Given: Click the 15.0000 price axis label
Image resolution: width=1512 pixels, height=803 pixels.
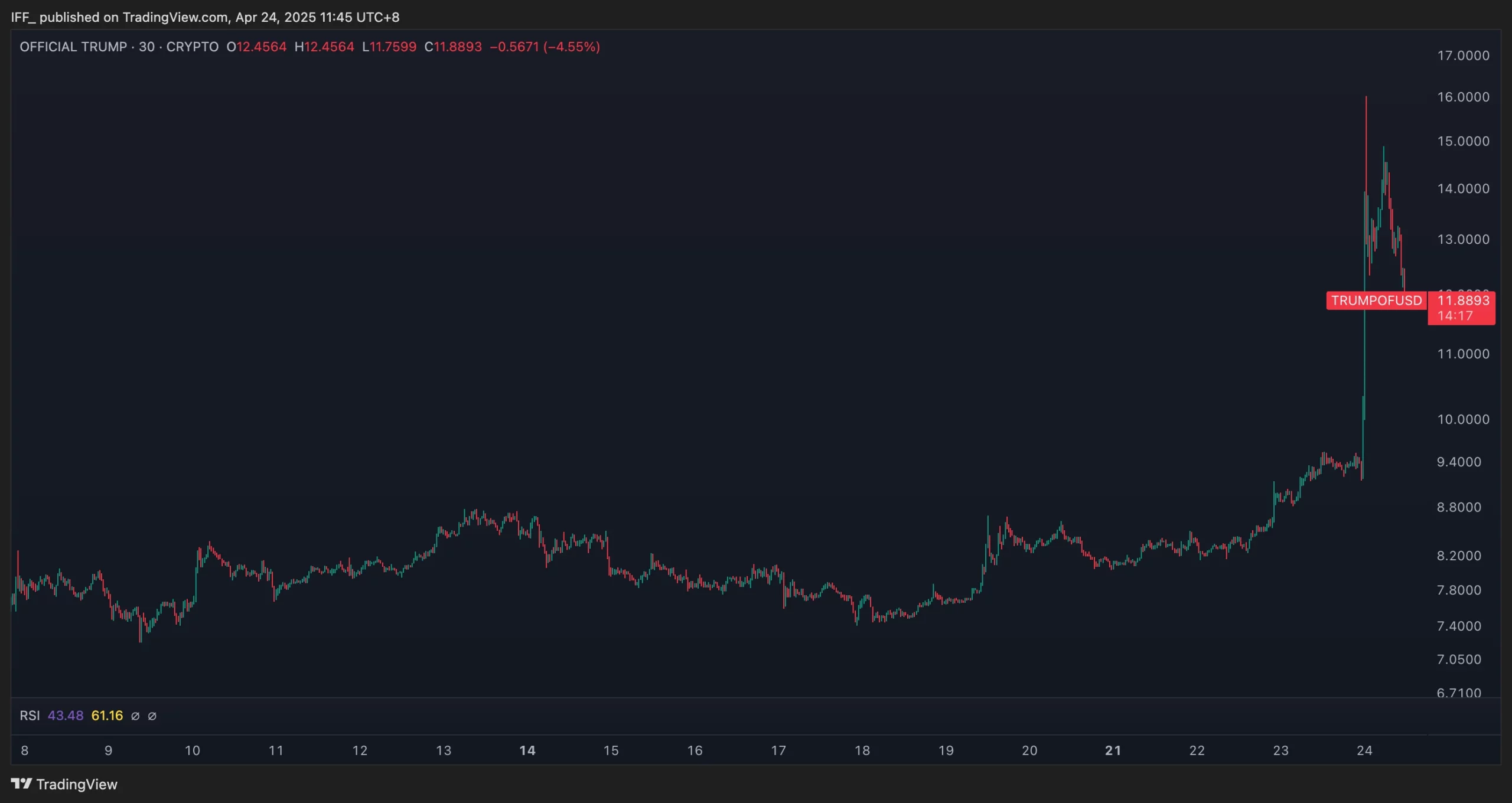Looking at the screenshot, I should (x=1463, y=141).
